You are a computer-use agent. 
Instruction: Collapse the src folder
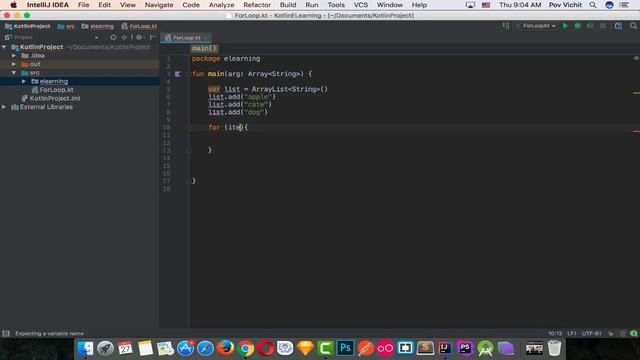(14, 73)
